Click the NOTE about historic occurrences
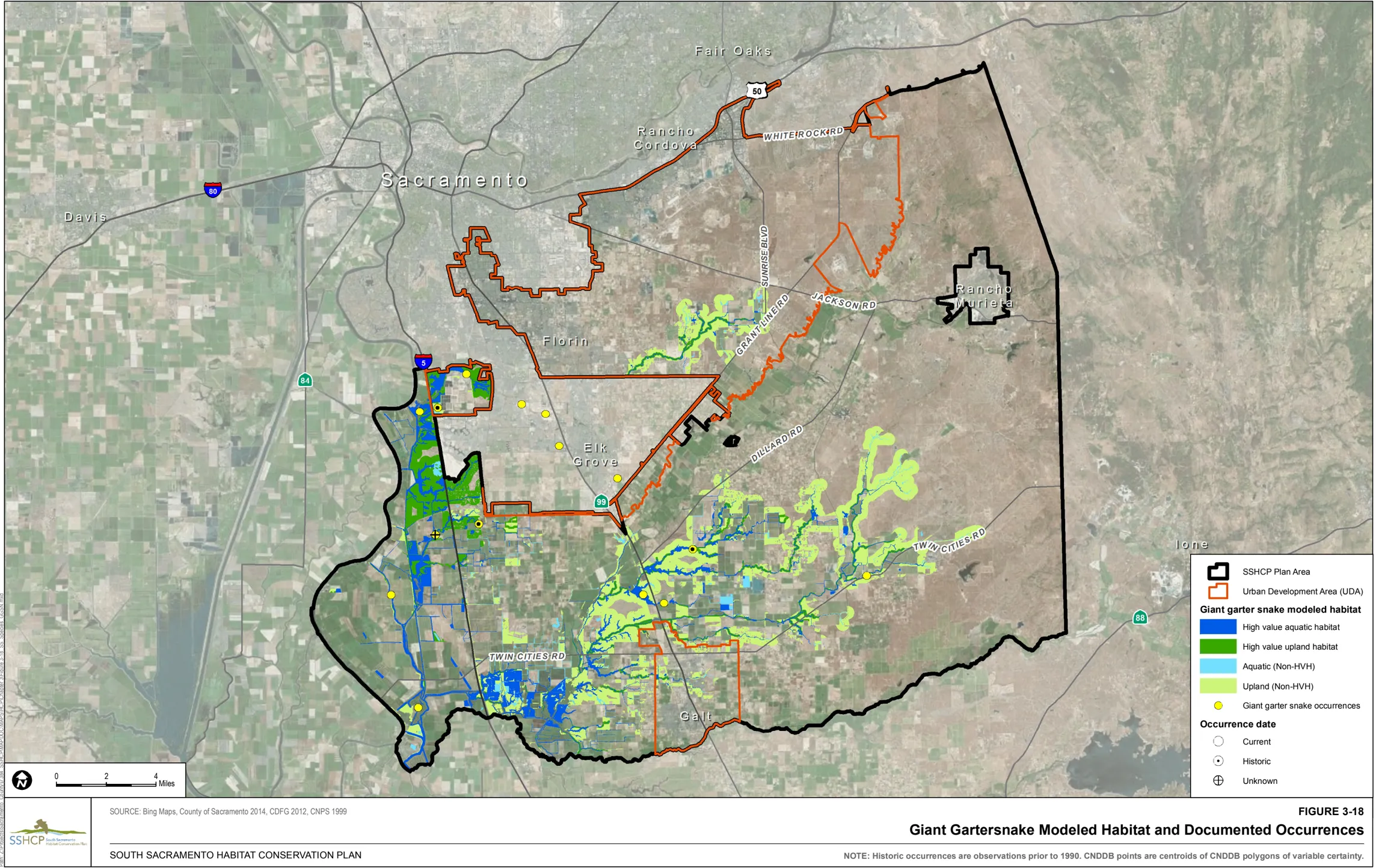This screenshot has width=1376, height=868. pos(1103,856)
